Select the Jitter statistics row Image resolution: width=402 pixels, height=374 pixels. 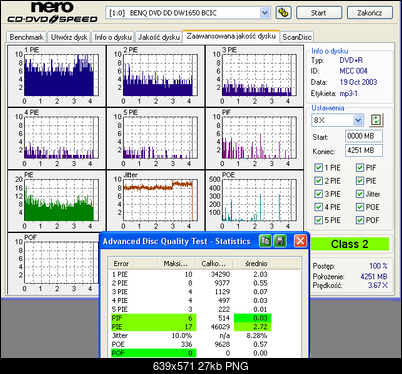tap(192, 335)
